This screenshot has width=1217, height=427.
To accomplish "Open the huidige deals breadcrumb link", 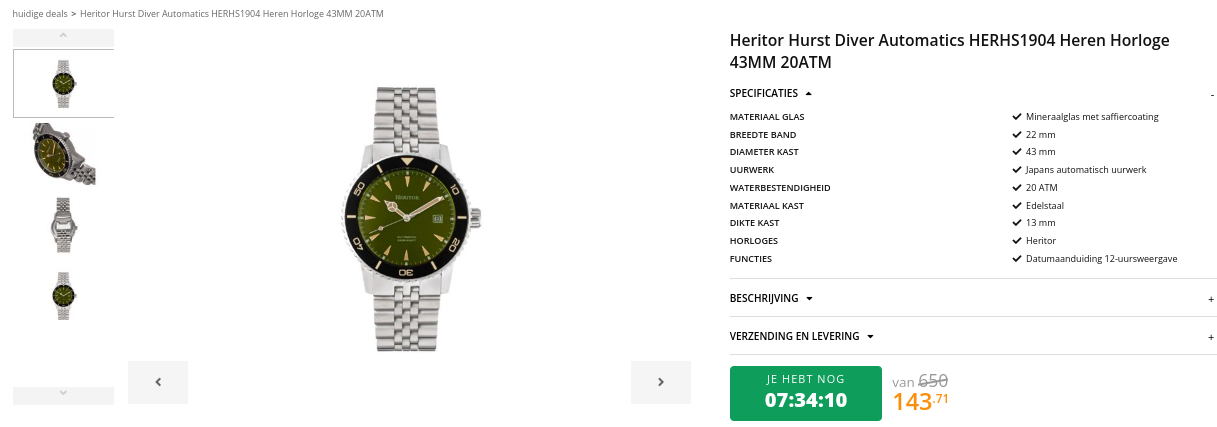I will pos(39,14).
